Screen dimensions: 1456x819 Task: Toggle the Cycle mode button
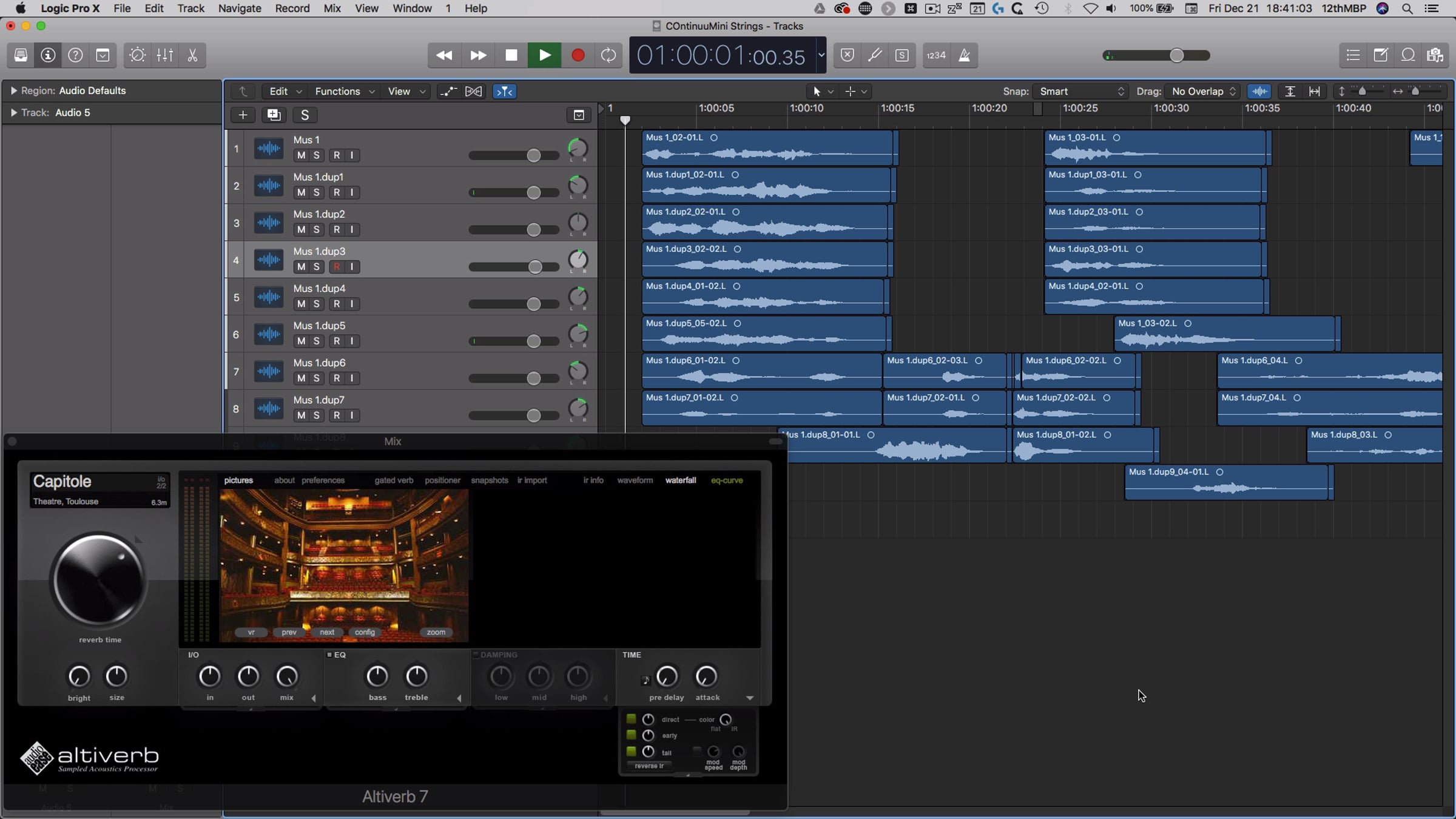point(608,55)
